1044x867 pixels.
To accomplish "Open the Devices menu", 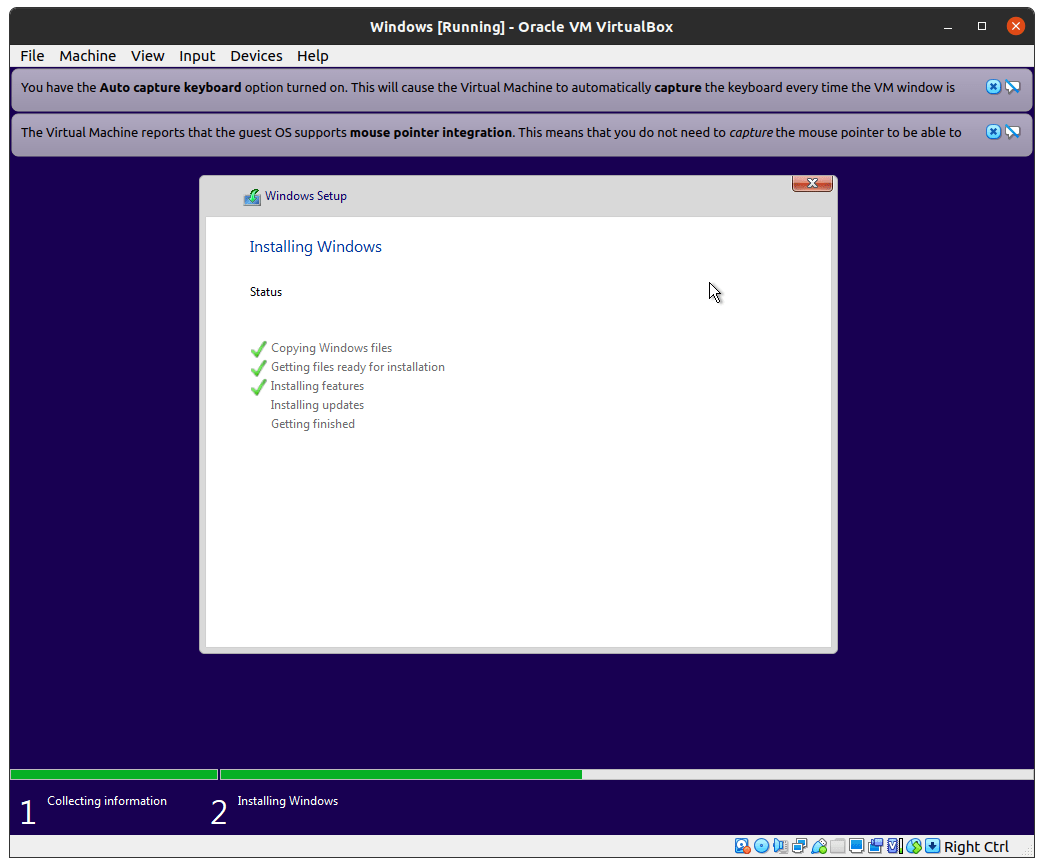I will (x=256, y=56).
